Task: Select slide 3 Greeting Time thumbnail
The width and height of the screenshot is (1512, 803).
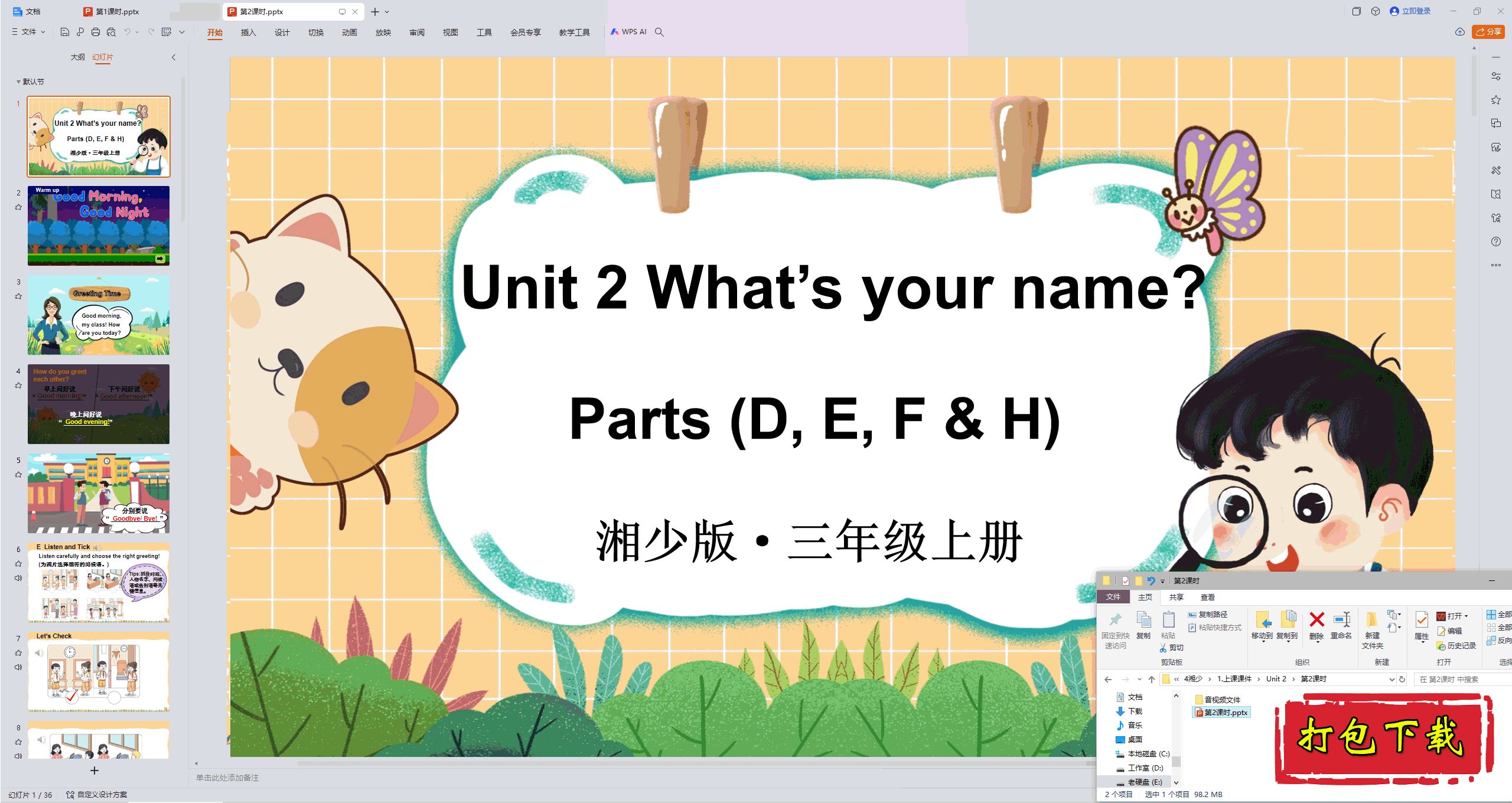Action: (x=99, y=315)
